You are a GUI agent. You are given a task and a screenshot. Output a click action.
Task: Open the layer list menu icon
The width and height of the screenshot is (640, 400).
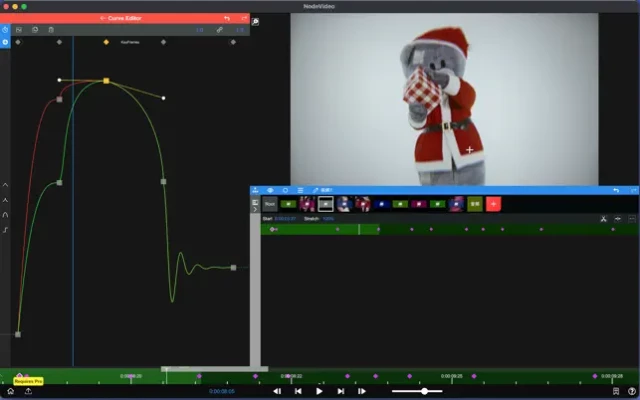[x=300, y=189]
